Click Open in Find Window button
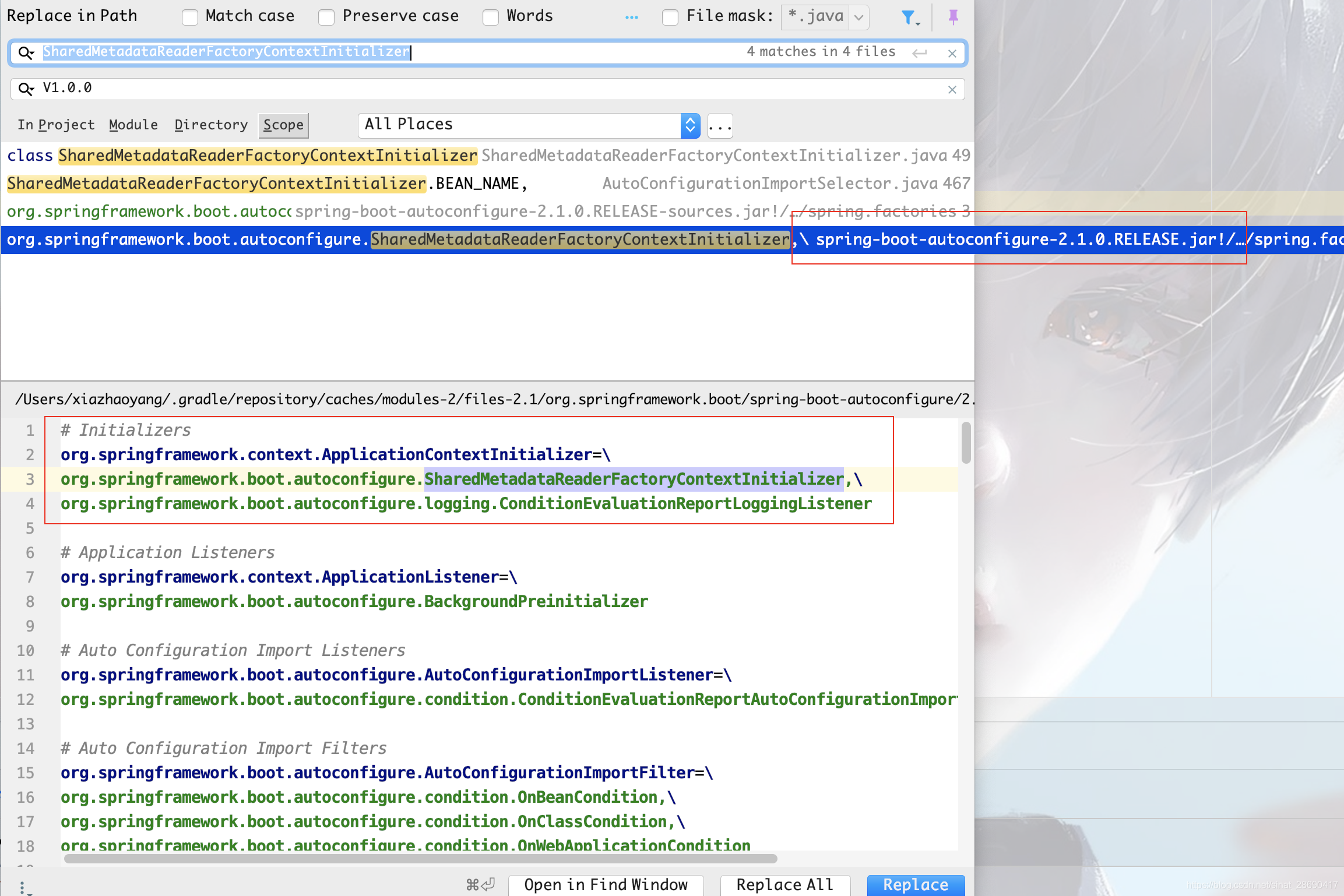Viewport: 1344px width, 896px height. point(606,884)
